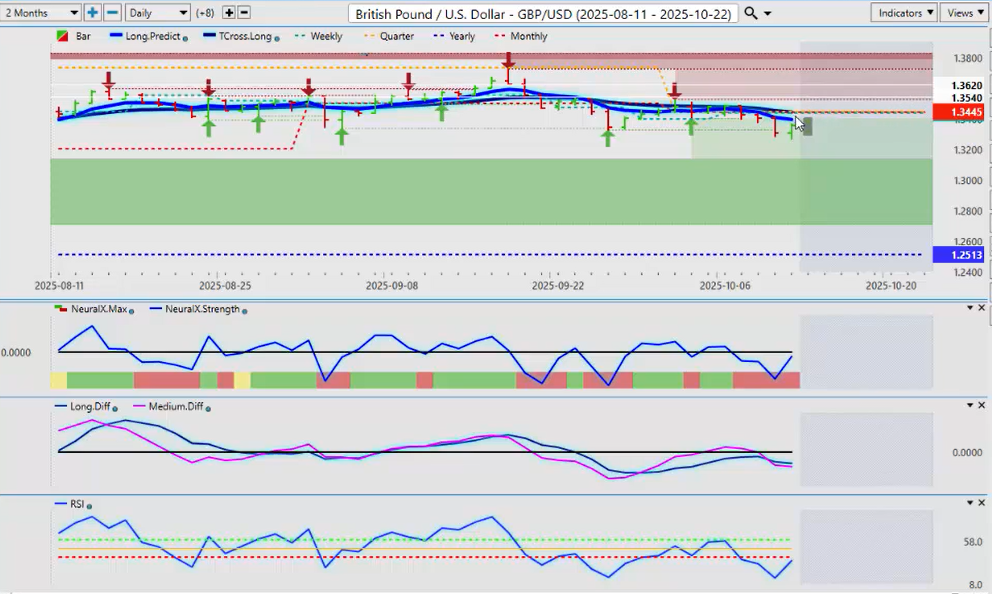The width and height of the screenshot is (992, 594).
Task: Click the black minus forecast decrement button
Action: point(245,13)
